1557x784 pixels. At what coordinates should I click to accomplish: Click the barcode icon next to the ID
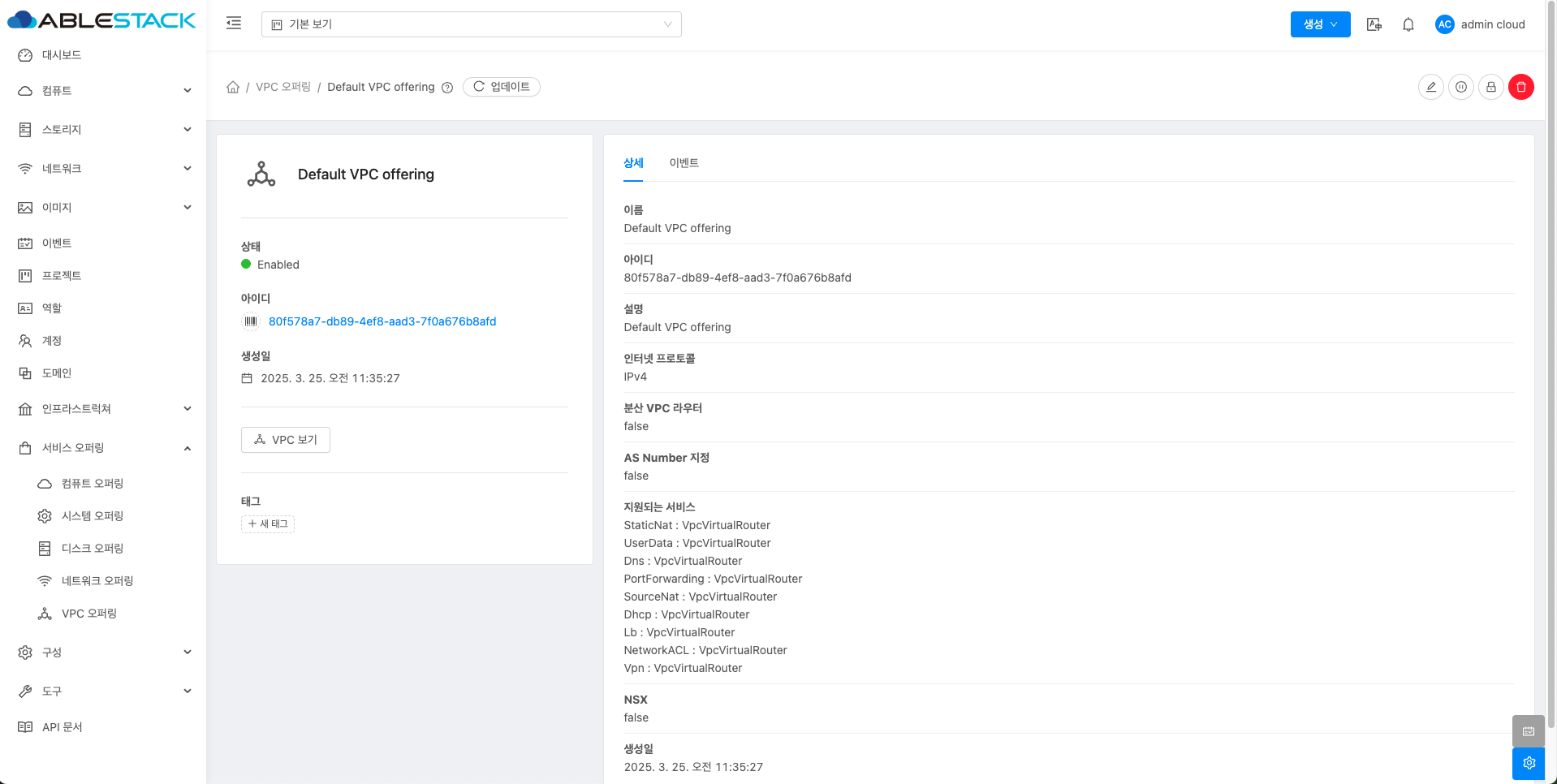251,321
